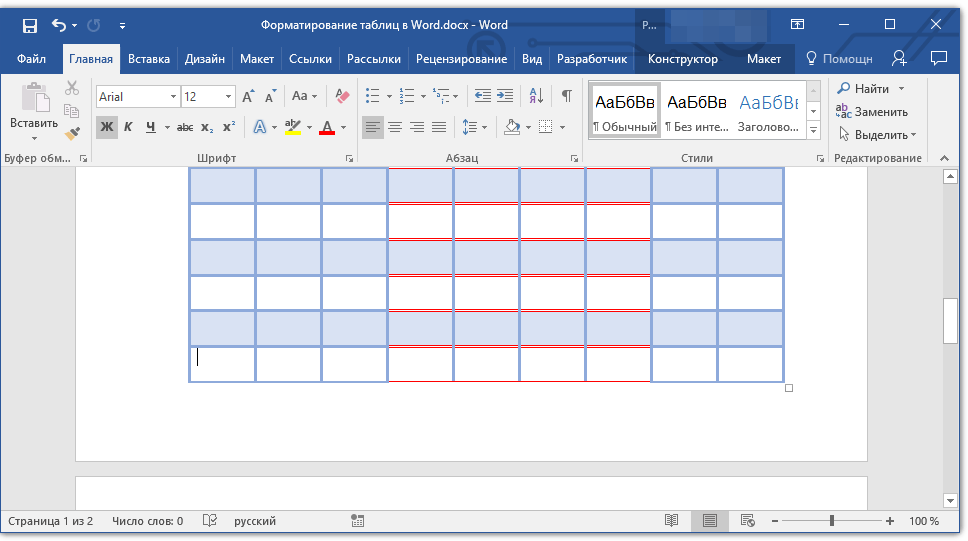Apply bulleted list

tap(372, 96)
